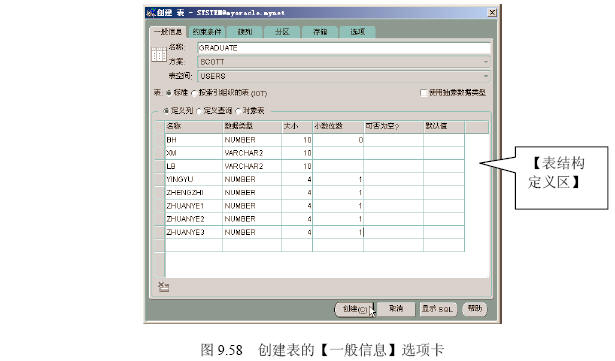The width and height of the screenshot is (615, 361).
Task: Click the 数据类型 column header
Action: click(x=252, y=126)
